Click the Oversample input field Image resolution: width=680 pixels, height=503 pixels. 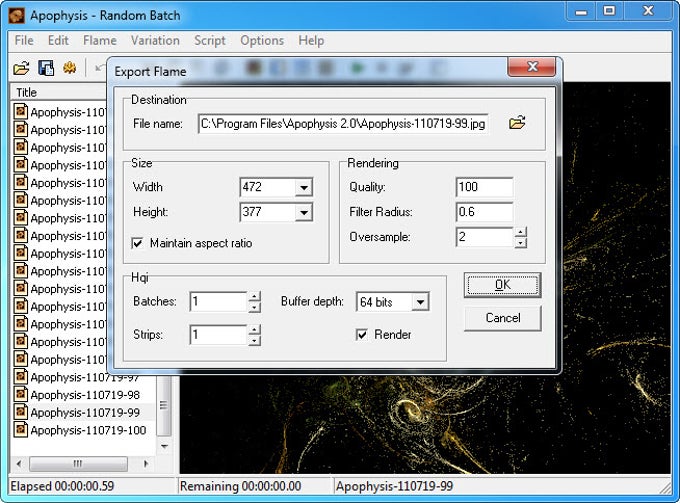(485, 237)
